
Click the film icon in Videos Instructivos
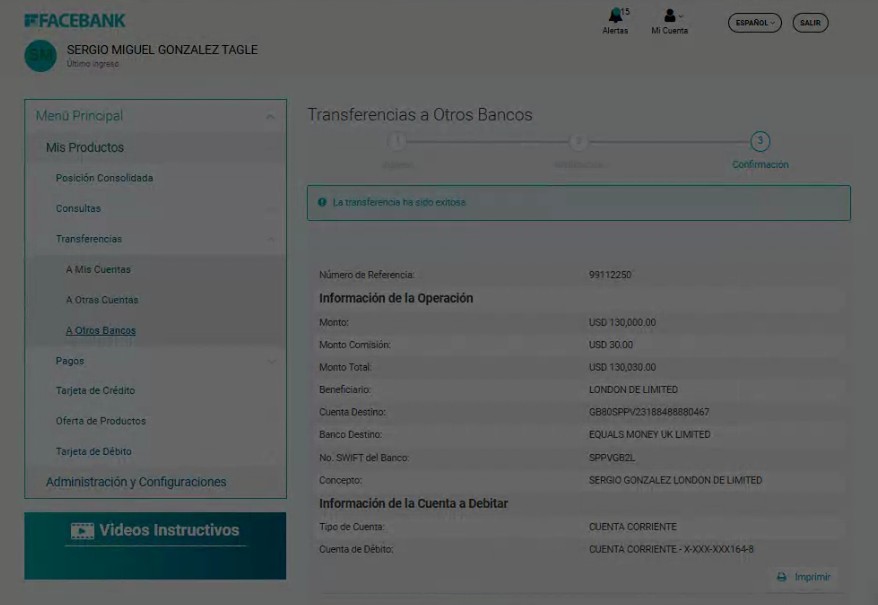82,531
